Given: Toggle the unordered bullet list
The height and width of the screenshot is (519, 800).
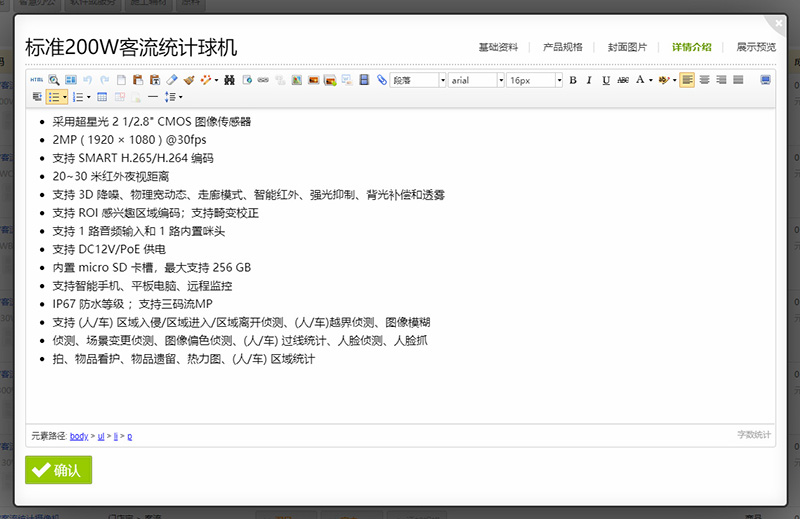Looking at the screenshot, I should point(54,97).
